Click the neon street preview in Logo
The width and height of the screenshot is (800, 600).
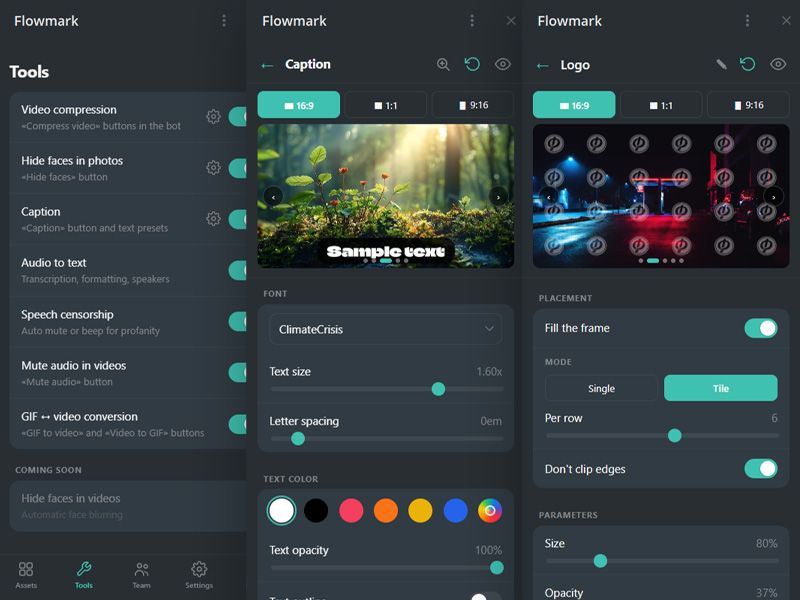click(x=661, y=196)
